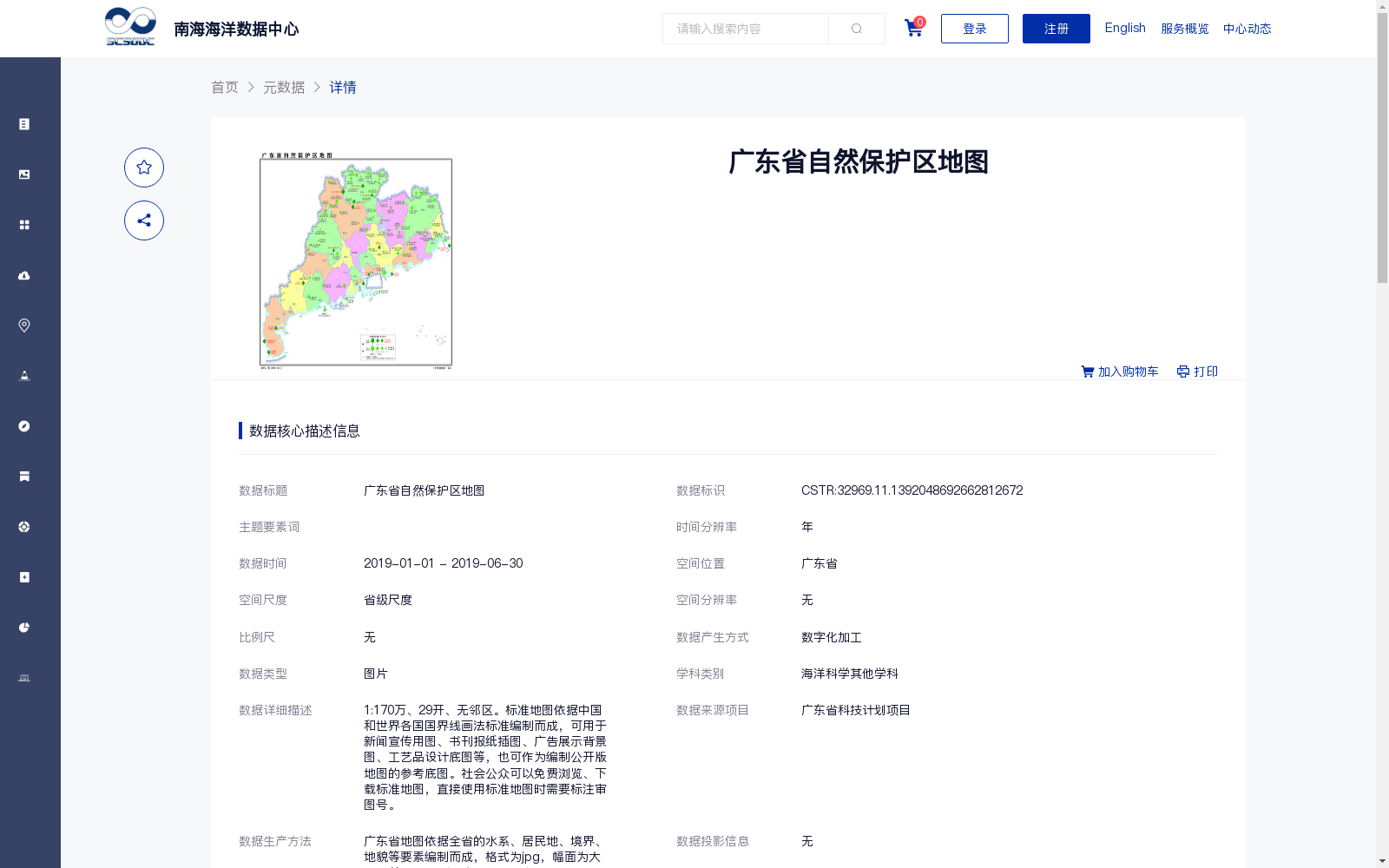Click the document icon in sidebar
The width and height of the screenshot is (1389, 868).
24,124
